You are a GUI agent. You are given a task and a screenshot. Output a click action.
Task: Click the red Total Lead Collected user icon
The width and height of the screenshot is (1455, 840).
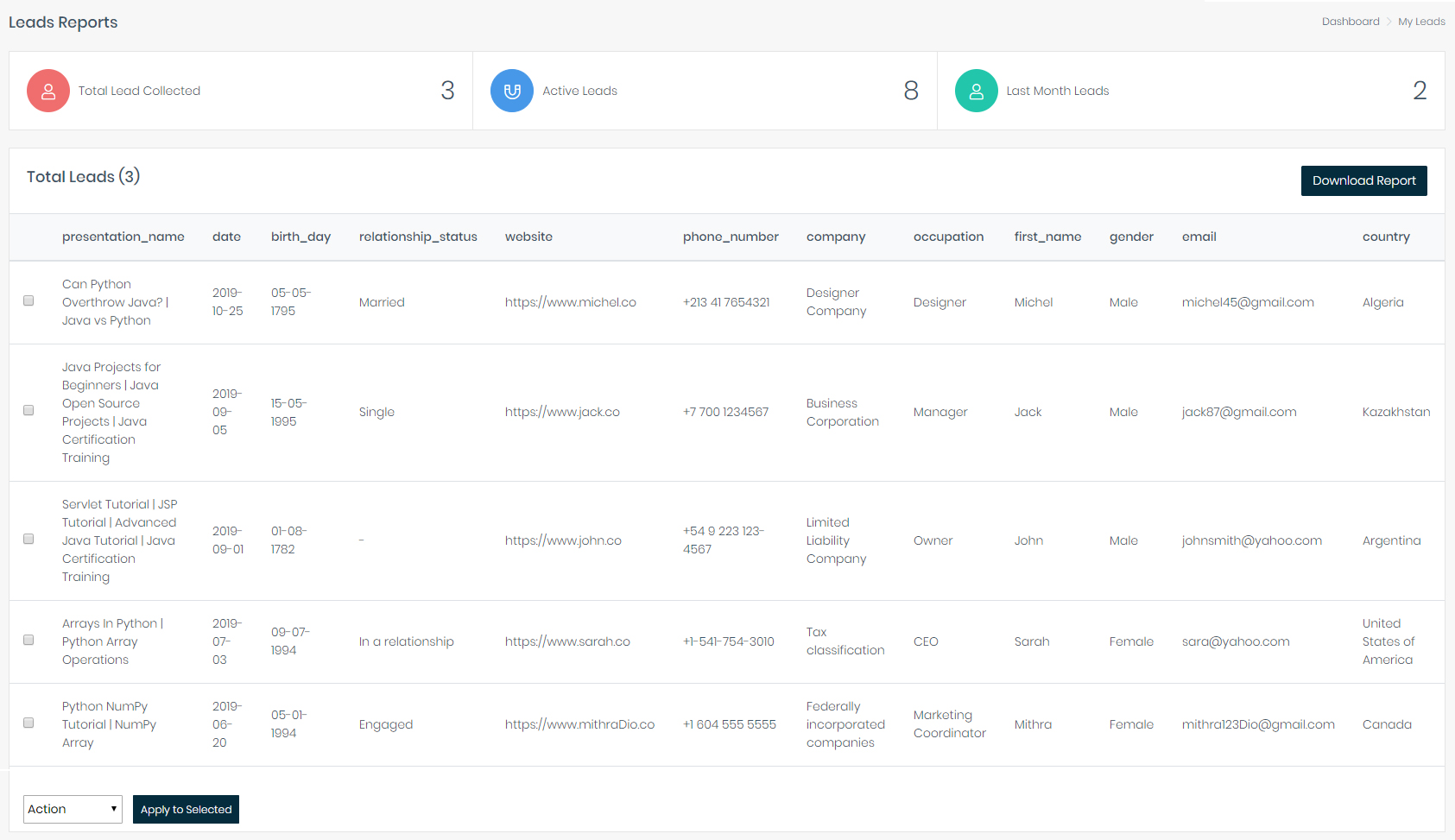coord(48,91)
